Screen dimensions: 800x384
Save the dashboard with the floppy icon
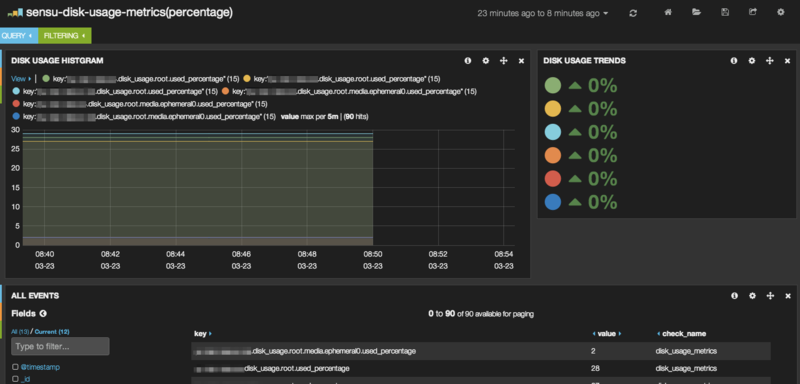725,12
